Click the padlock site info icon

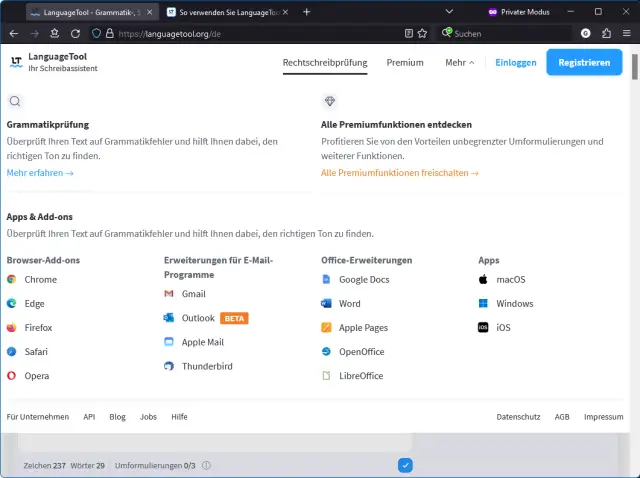point(109,33)
